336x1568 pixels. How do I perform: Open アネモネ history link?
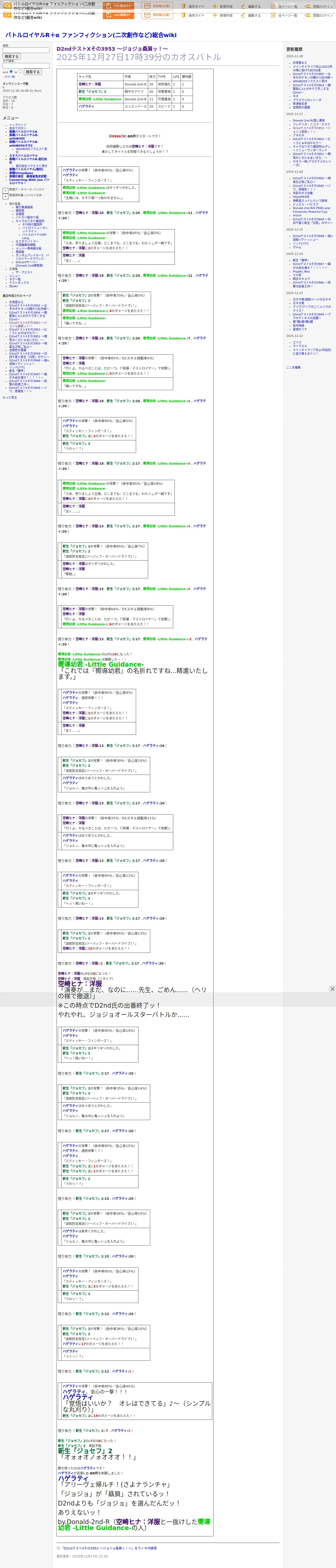tap(298, 136)
